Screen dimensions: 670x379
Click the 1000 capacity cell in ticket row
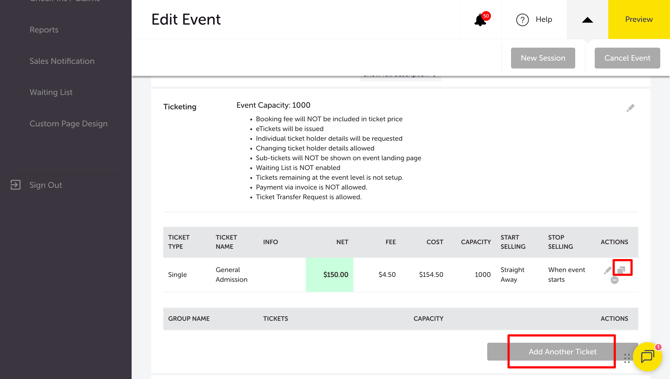tap(482, 275)
